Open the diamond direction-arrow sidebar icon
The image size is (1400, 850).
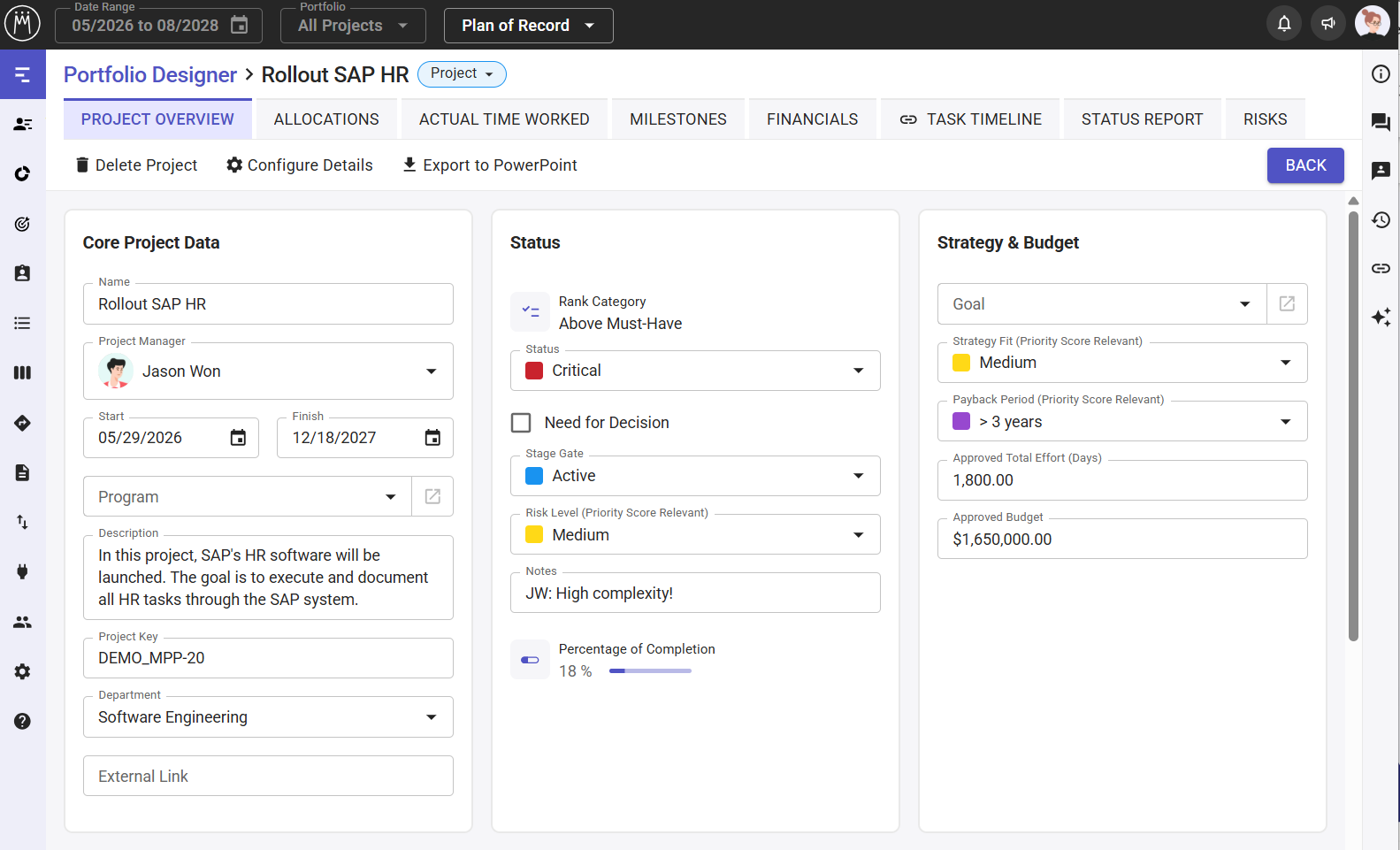pyautogui.click(x=23, y=423)
